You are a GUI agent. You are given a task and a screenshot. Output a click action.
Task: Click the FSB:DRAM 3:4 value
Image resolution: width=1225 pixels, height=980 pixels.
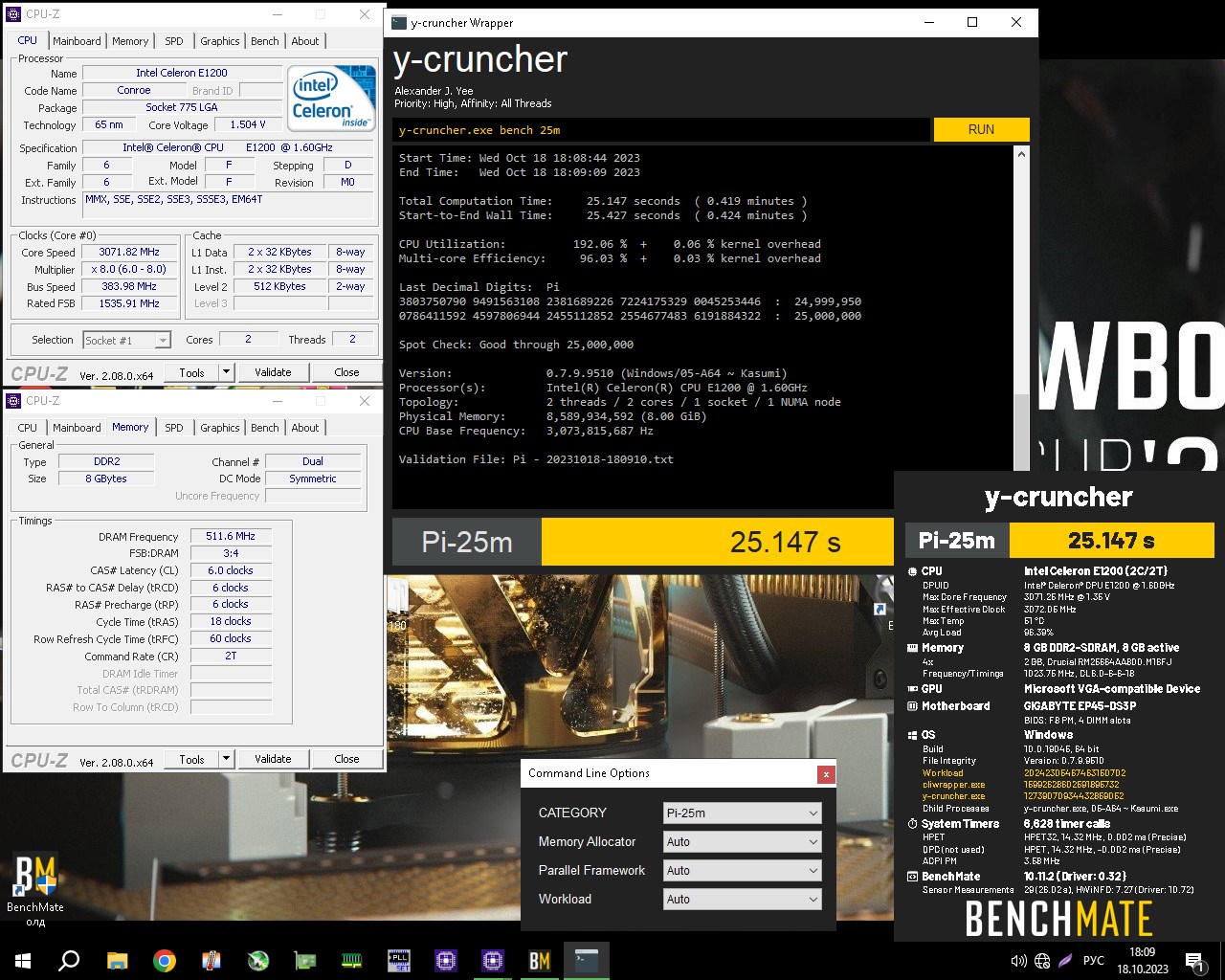[231, 553]
